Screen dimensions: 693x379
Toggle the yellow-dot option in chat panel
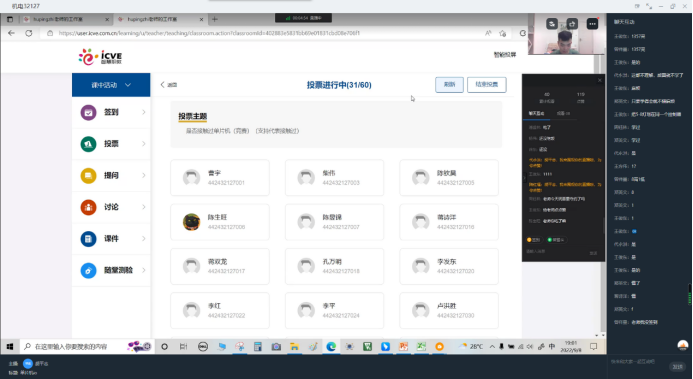coord(534,240)
